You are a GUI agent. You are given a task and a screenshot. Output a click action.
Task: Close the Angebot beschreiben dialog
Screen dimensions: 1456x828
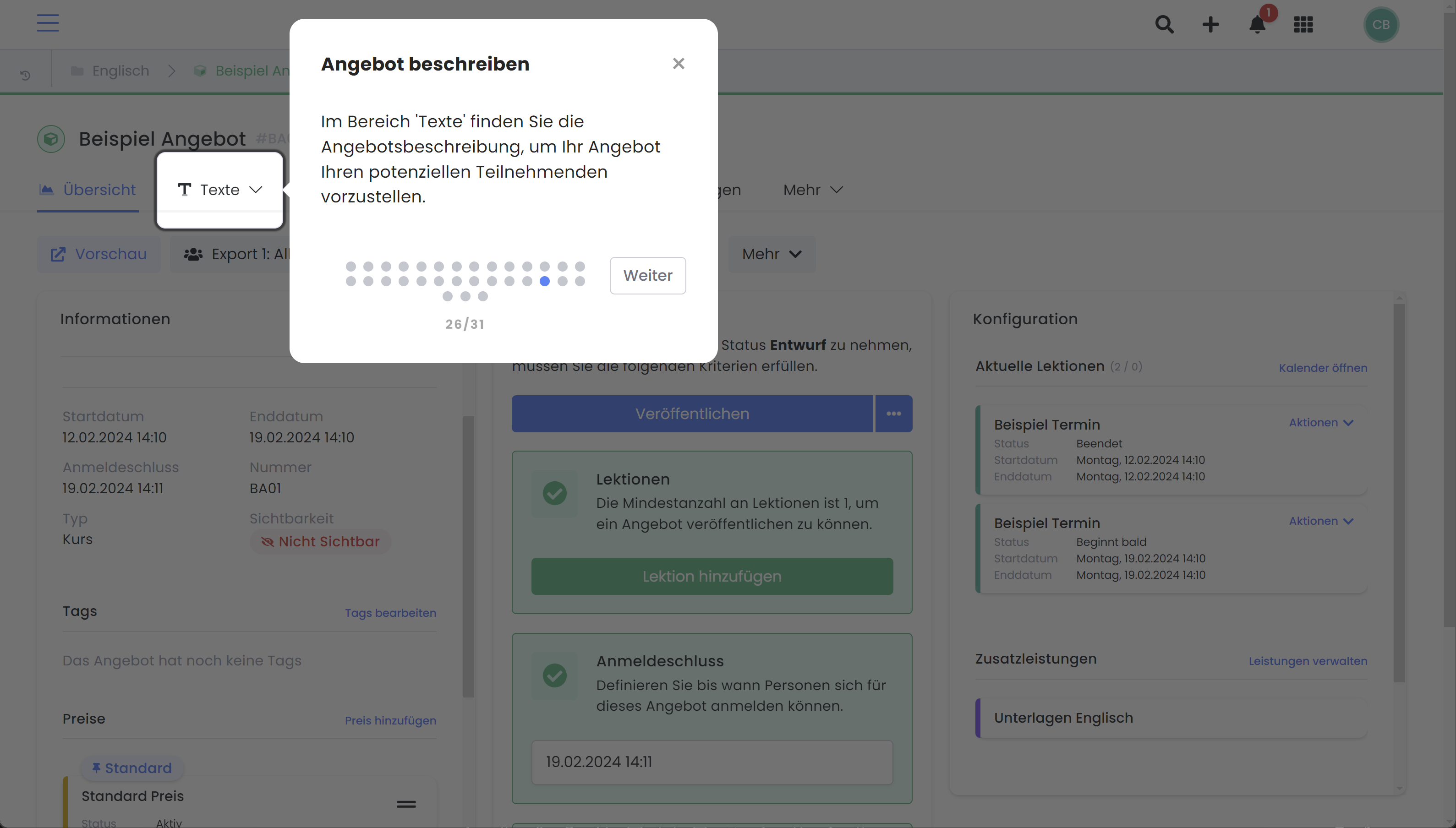pyautogui.click(x=678, y=63)
